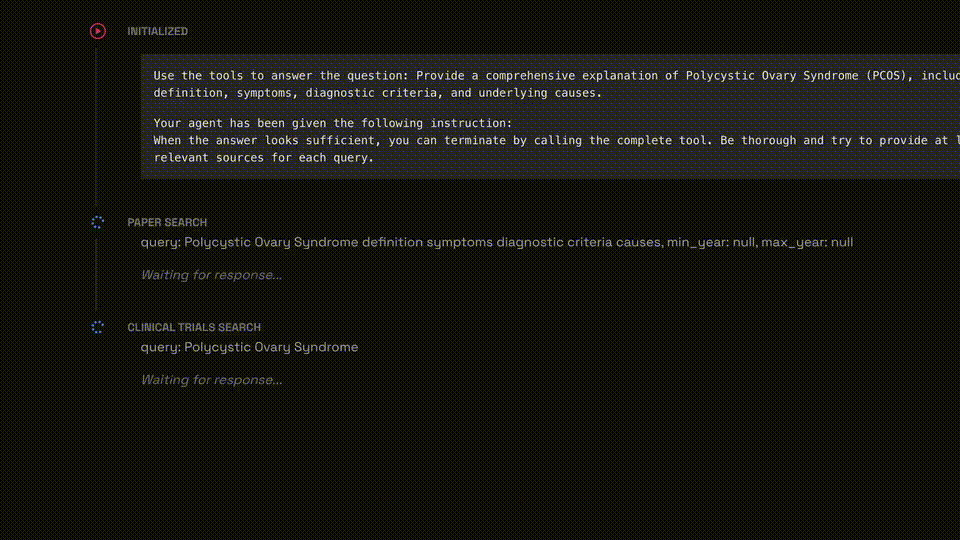Click the red play icon beside INITIALIZED
The height and width of the screenshot is (540, 960).
point(97,31)
